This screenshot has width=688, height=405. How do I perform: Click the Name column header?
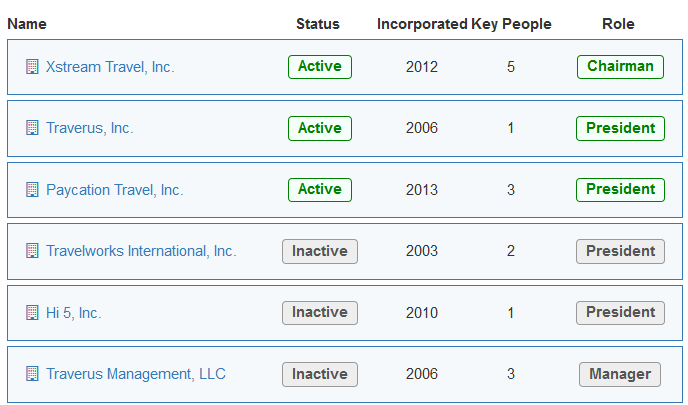[27, 24]
